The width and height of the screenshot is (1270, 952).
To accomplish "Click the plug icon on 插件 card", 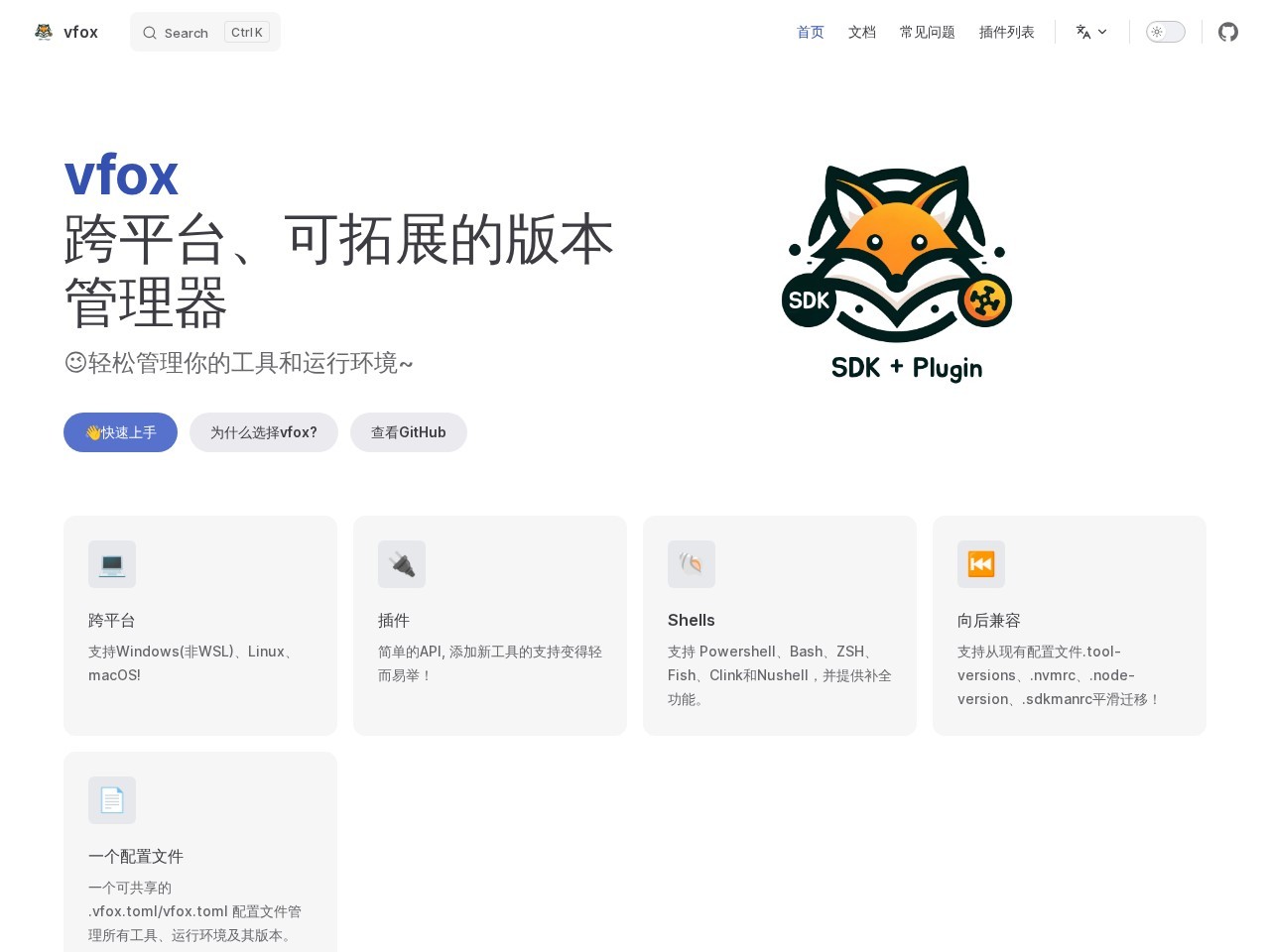I will tap(402, 564).
